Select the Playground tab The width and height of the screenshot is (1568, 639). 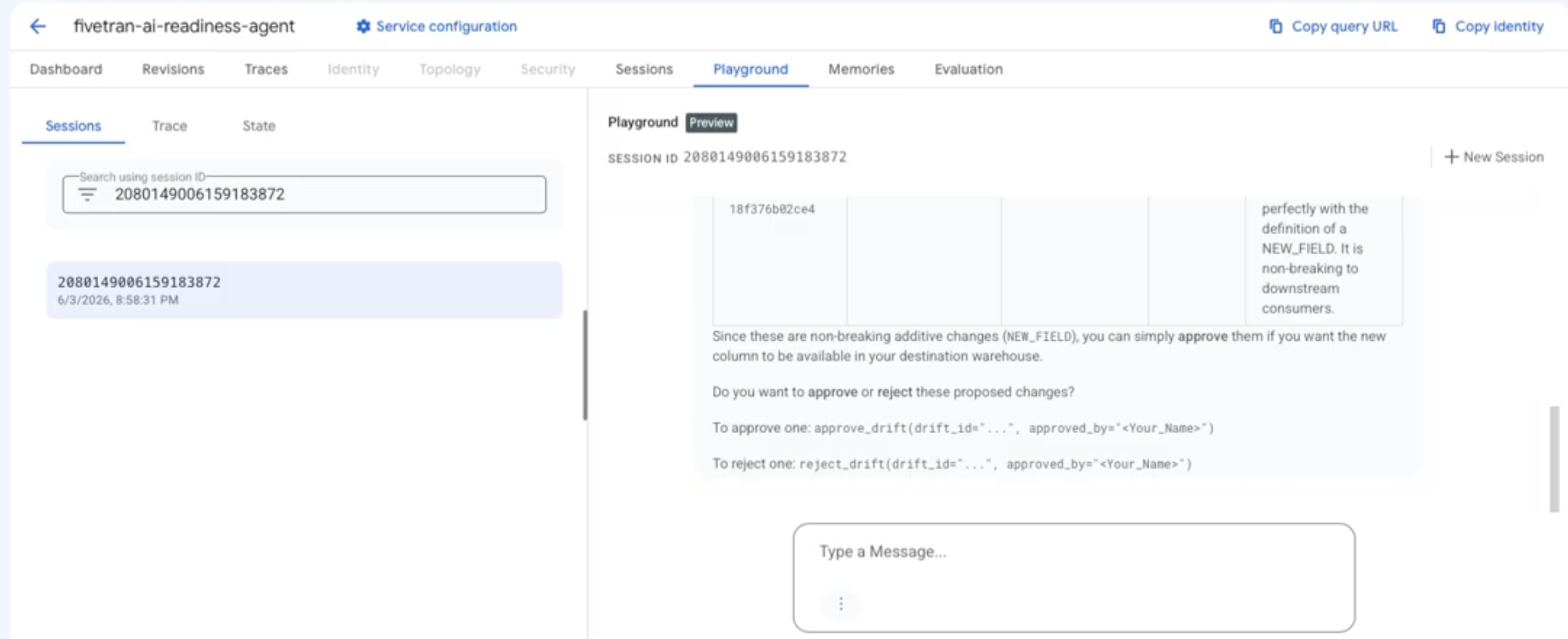[x=750, y=69]
